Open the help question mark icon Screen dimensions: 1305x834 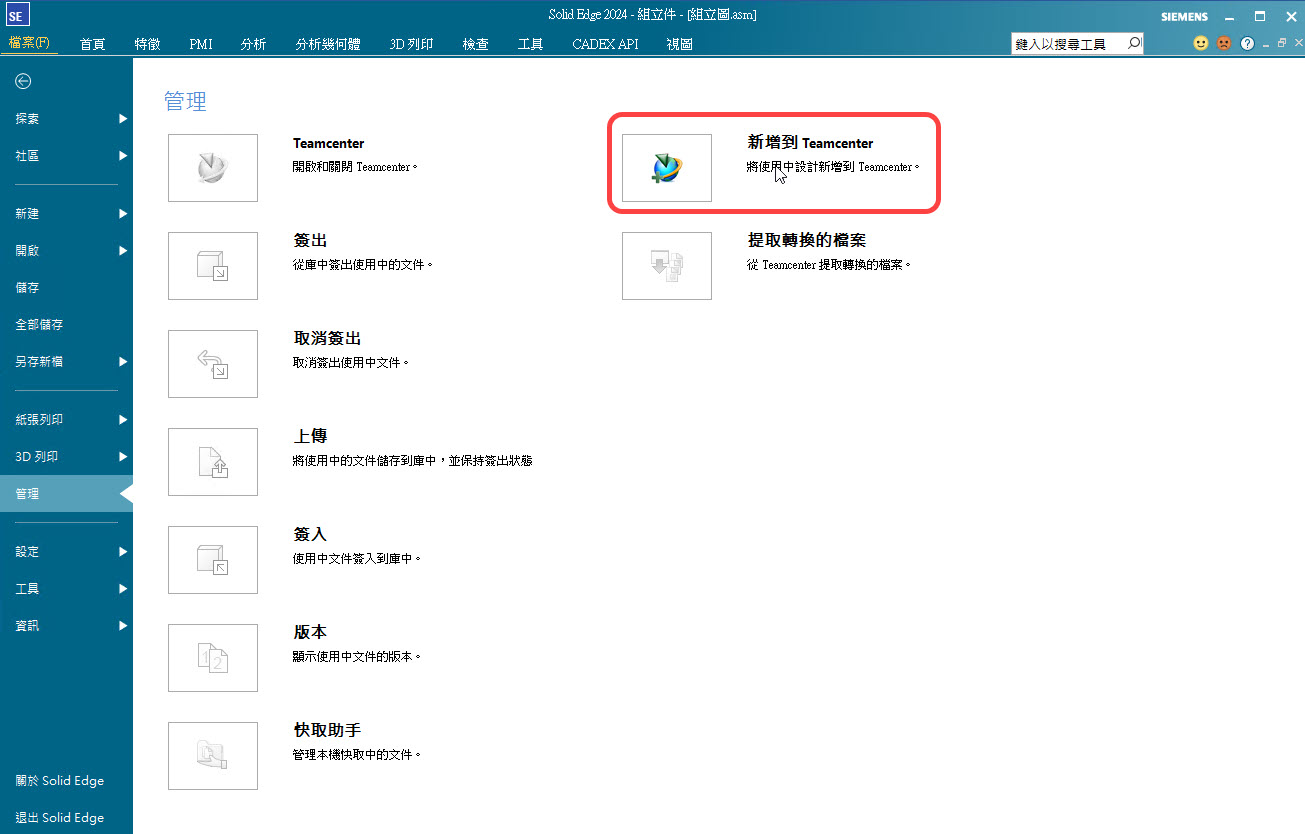coord(1247,44)
